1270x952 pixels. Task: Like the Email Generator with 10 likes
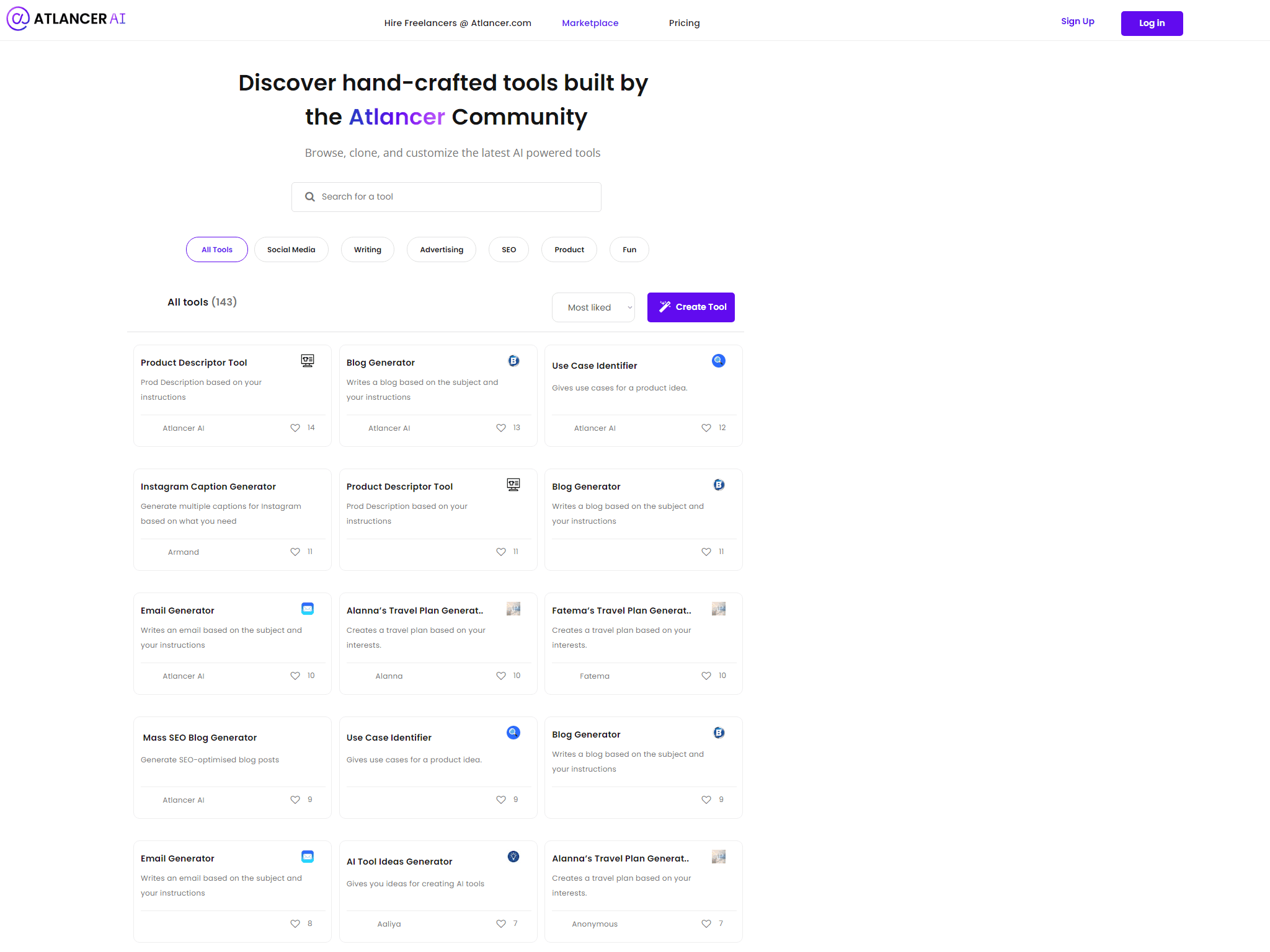click(x=295, y=676)
